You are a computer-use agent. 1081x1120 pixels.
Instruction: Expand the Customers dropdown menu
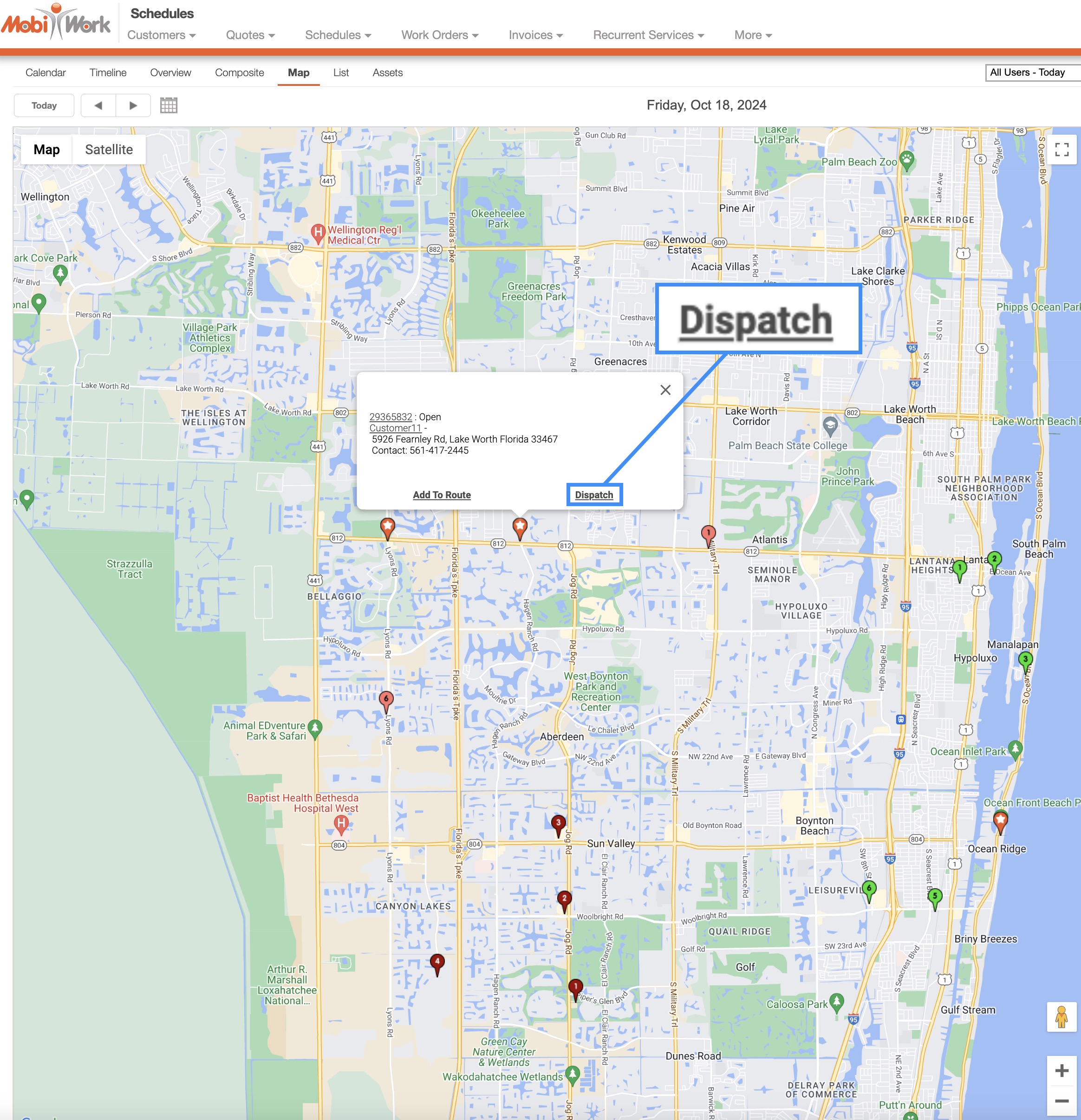pyautogui.click(x=161, y=35)
